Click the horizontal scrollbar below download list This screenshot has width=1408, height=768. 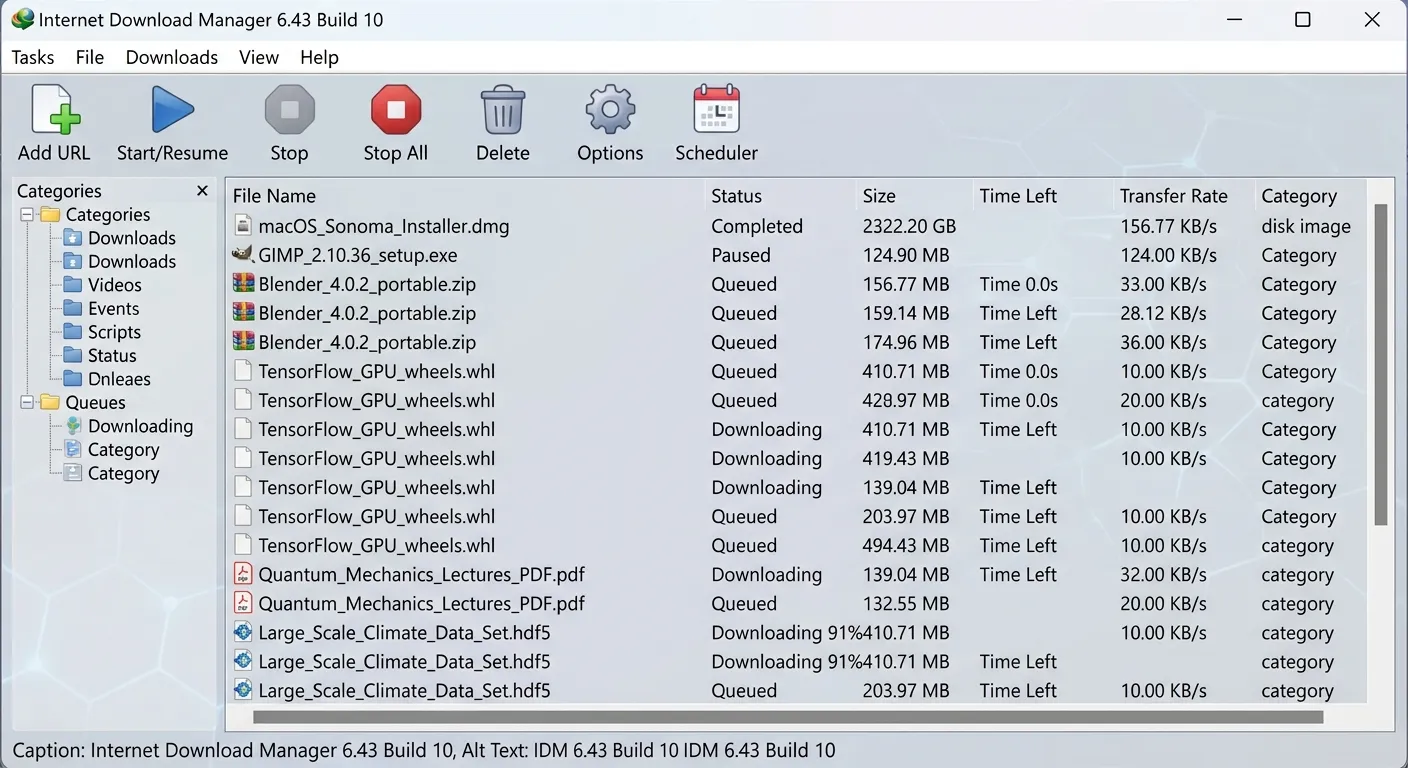(x=788, y=717)
